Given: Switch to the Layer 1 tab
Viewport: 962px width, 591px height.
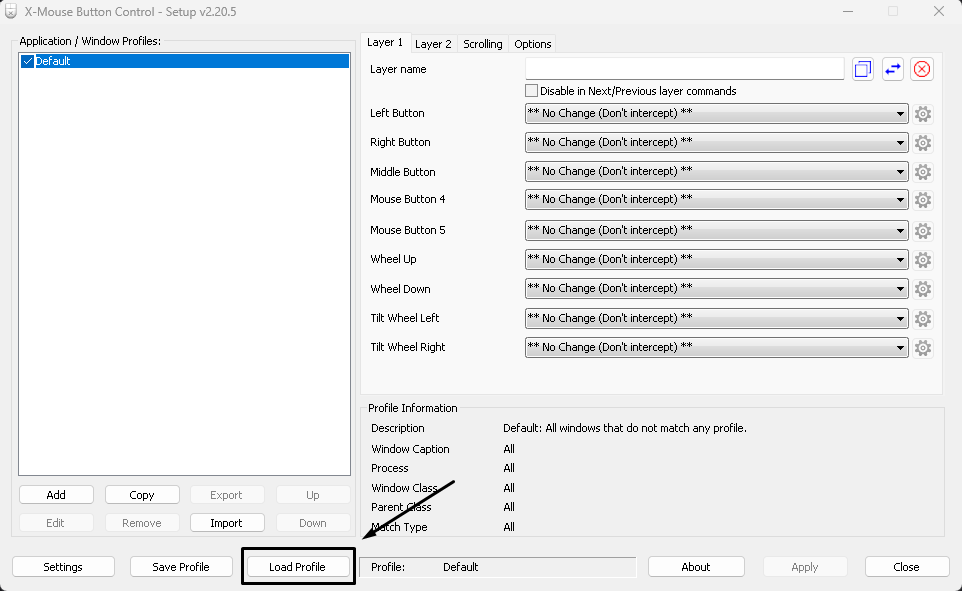Looking at the screenshot, I should [385, 42].
